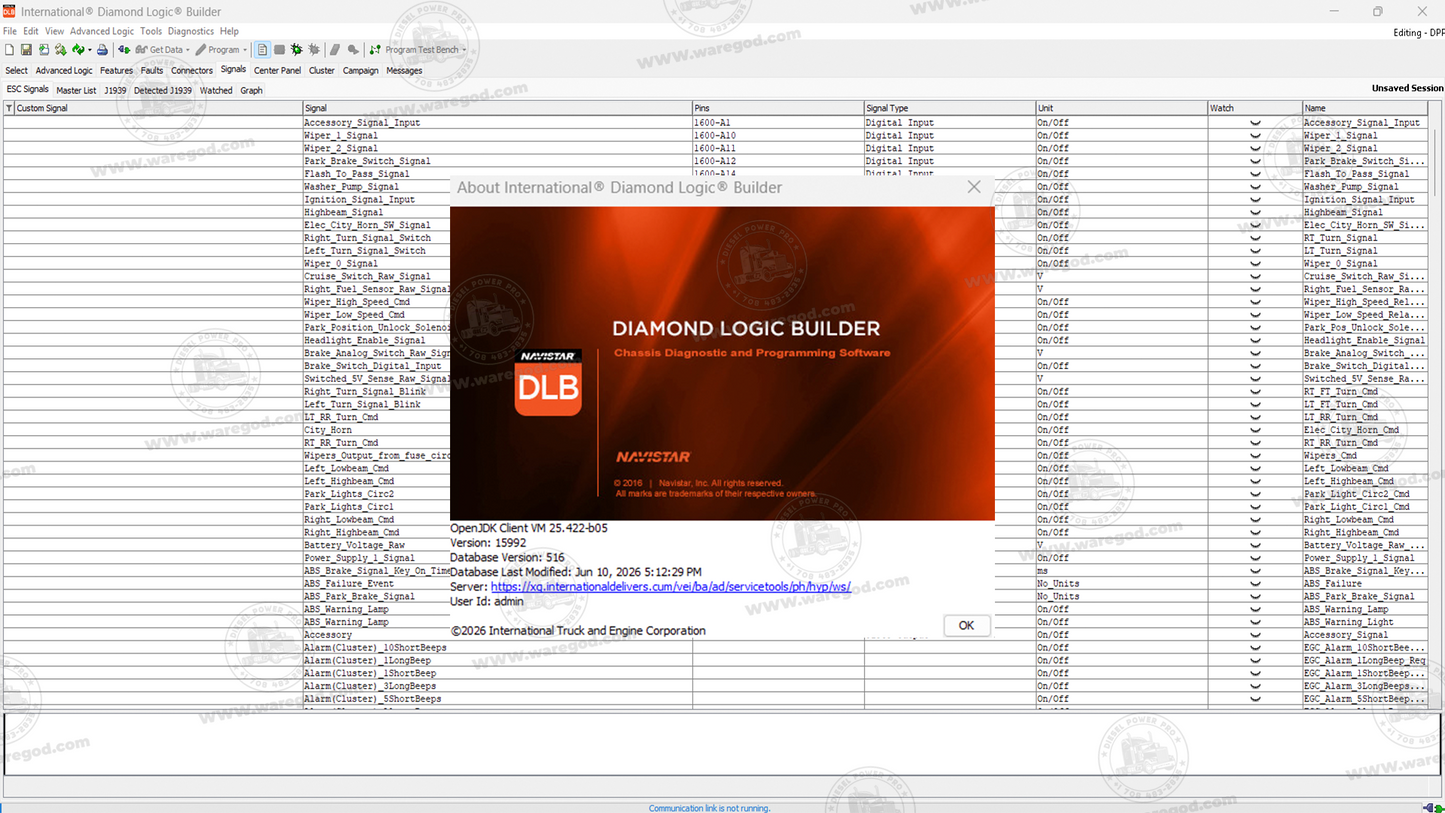This screenshot has width=1445, height=813.
Task: Open the Detected J1939 sub-tab
Action: click(163, 91)
